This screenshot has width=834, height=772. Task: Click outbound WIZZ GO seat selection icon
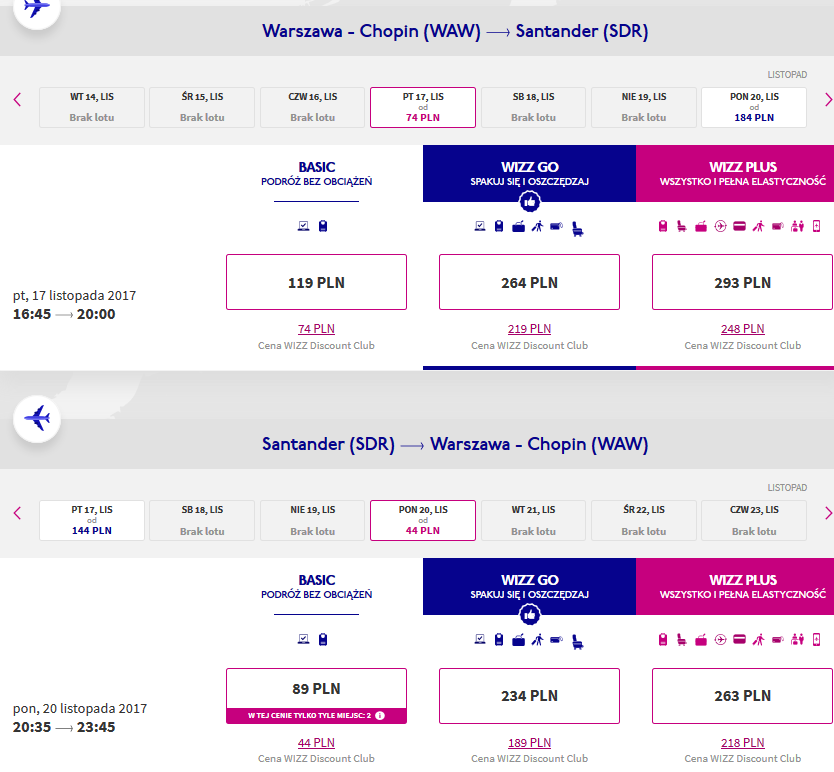(x=578, y=229)
